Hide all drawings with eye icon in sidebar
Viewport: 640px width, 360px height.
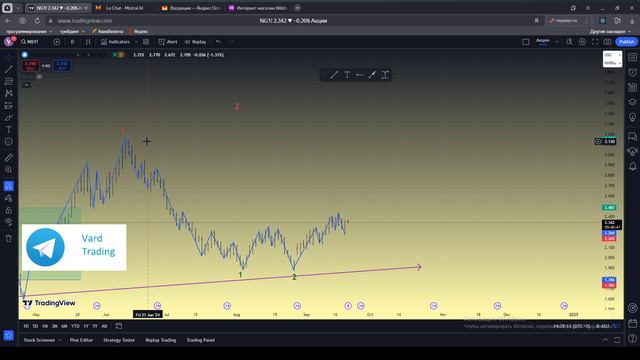pyautogui.click(x=9, y=222)
